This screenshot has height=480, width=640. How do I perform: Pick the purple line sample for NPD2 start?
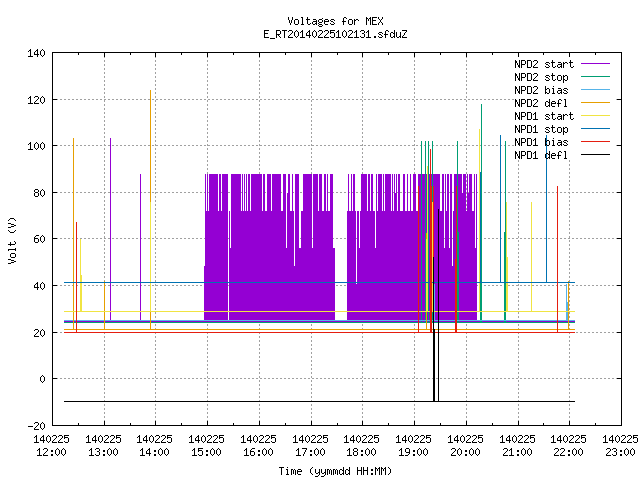coord(595,64)
